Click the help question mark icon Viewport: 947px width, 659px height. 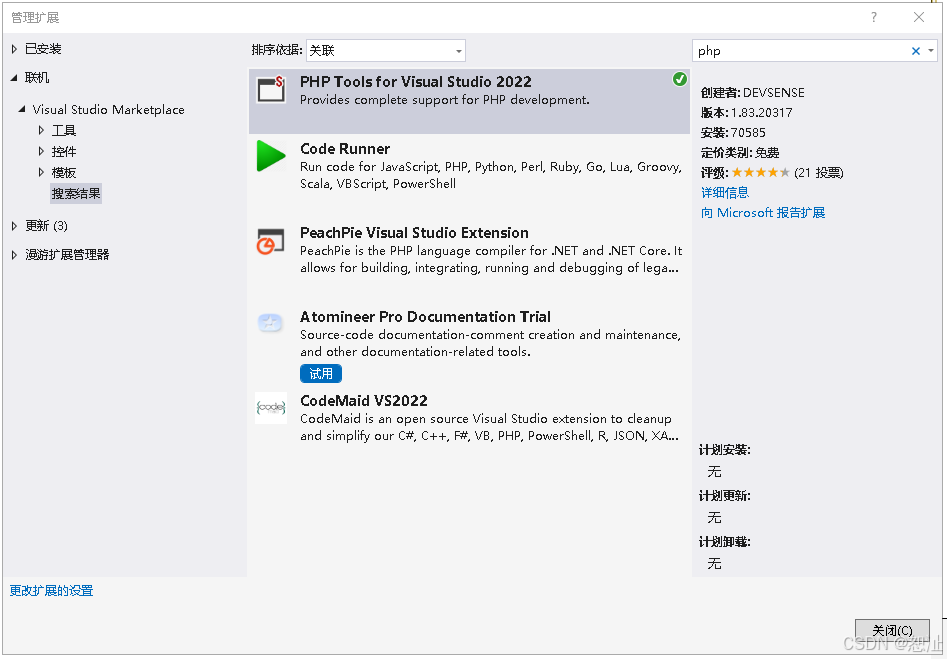[873, 16]
